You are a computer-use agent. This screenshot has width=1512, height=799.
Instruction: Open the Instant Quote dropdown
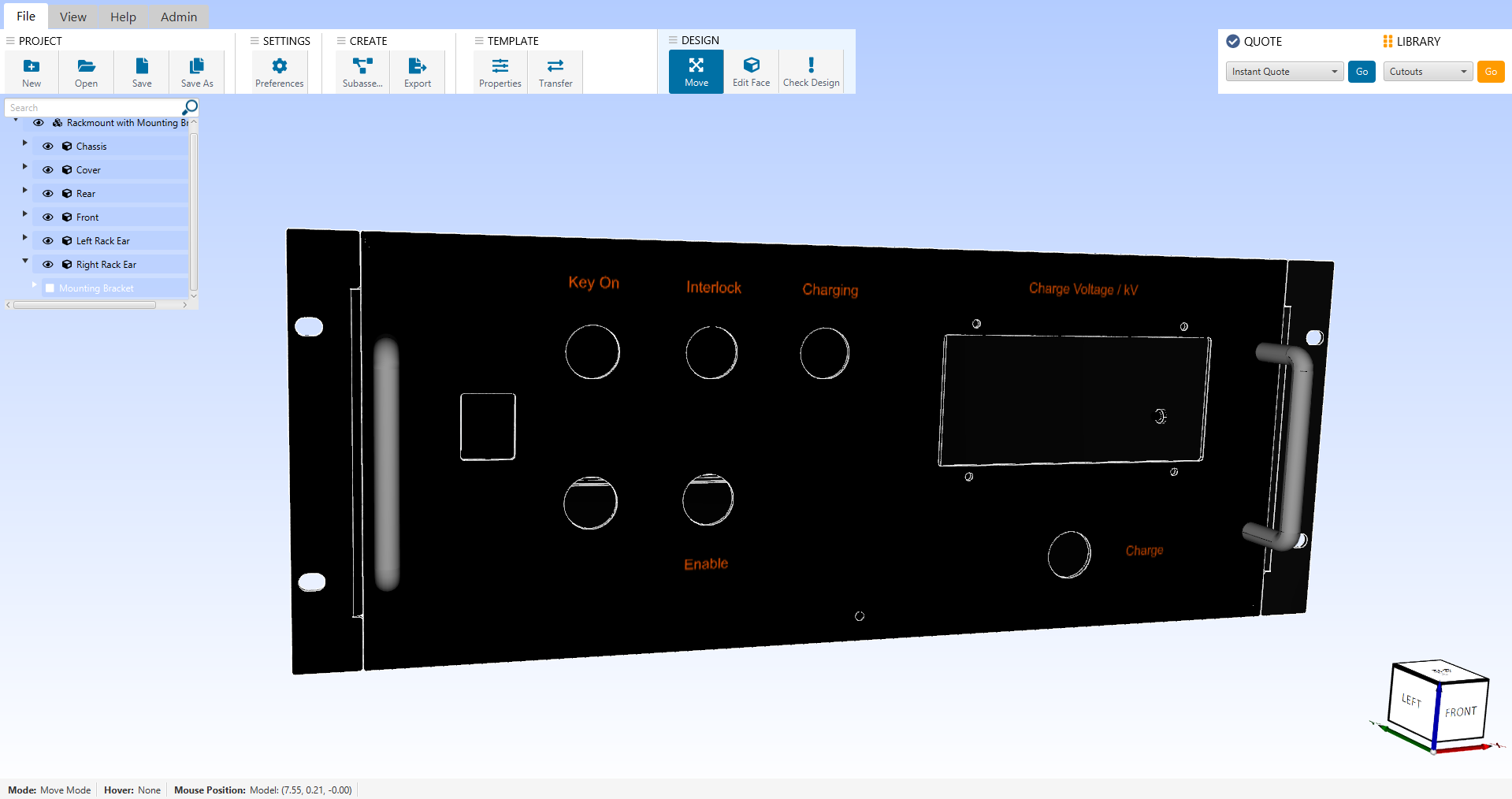[x=1284, y=72]
